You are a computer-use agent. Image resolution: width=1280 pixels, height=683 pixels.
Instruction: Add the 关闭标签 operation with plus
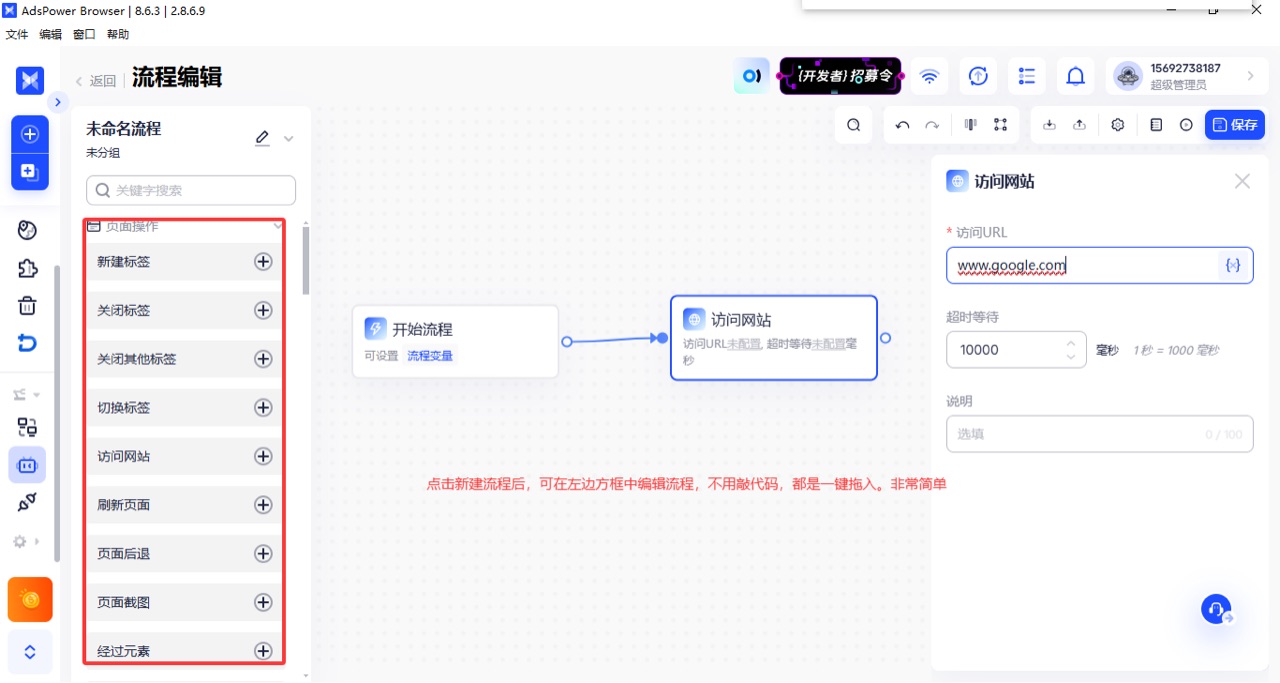coord(263,310)
